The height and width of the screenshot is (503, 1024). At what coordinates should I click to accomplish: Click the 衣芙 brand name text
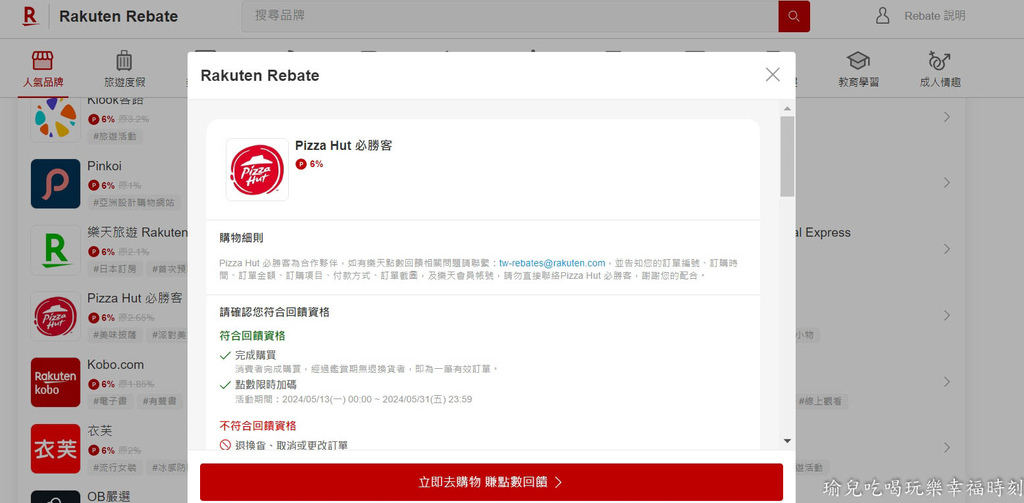tap(100, 430)
